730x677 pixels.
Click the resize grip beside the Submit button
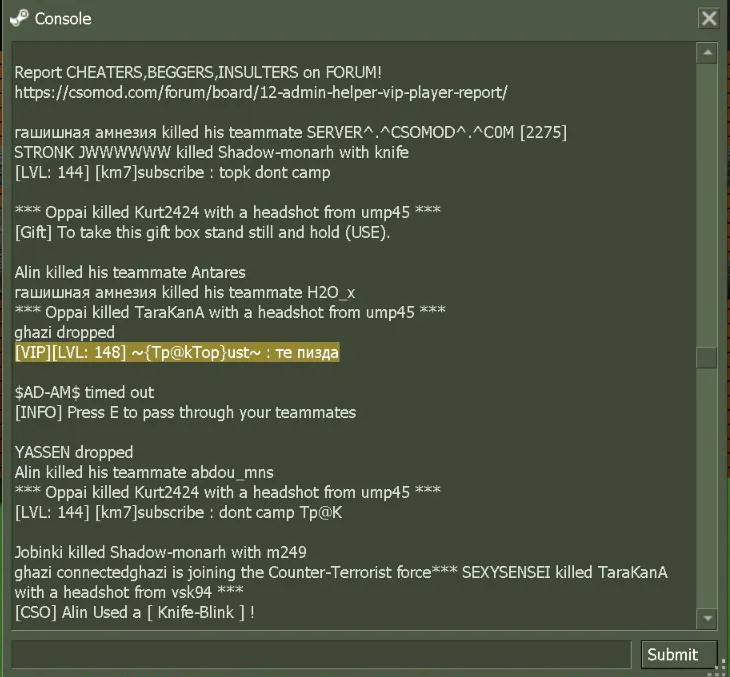click(723, 664)
